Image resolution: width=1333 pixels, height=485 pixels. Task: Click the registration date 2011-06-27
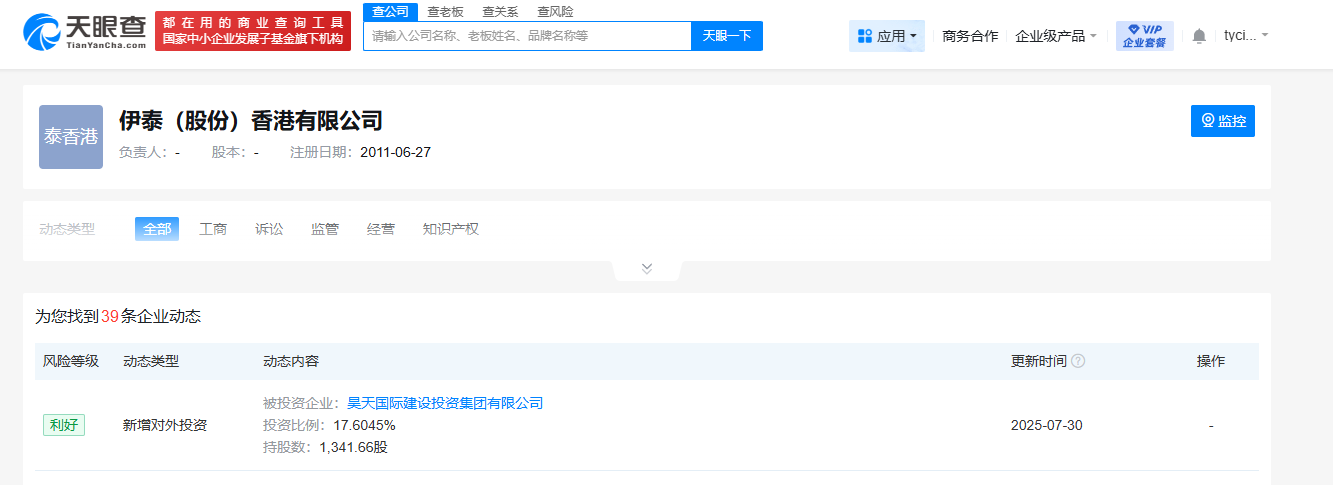395,152
